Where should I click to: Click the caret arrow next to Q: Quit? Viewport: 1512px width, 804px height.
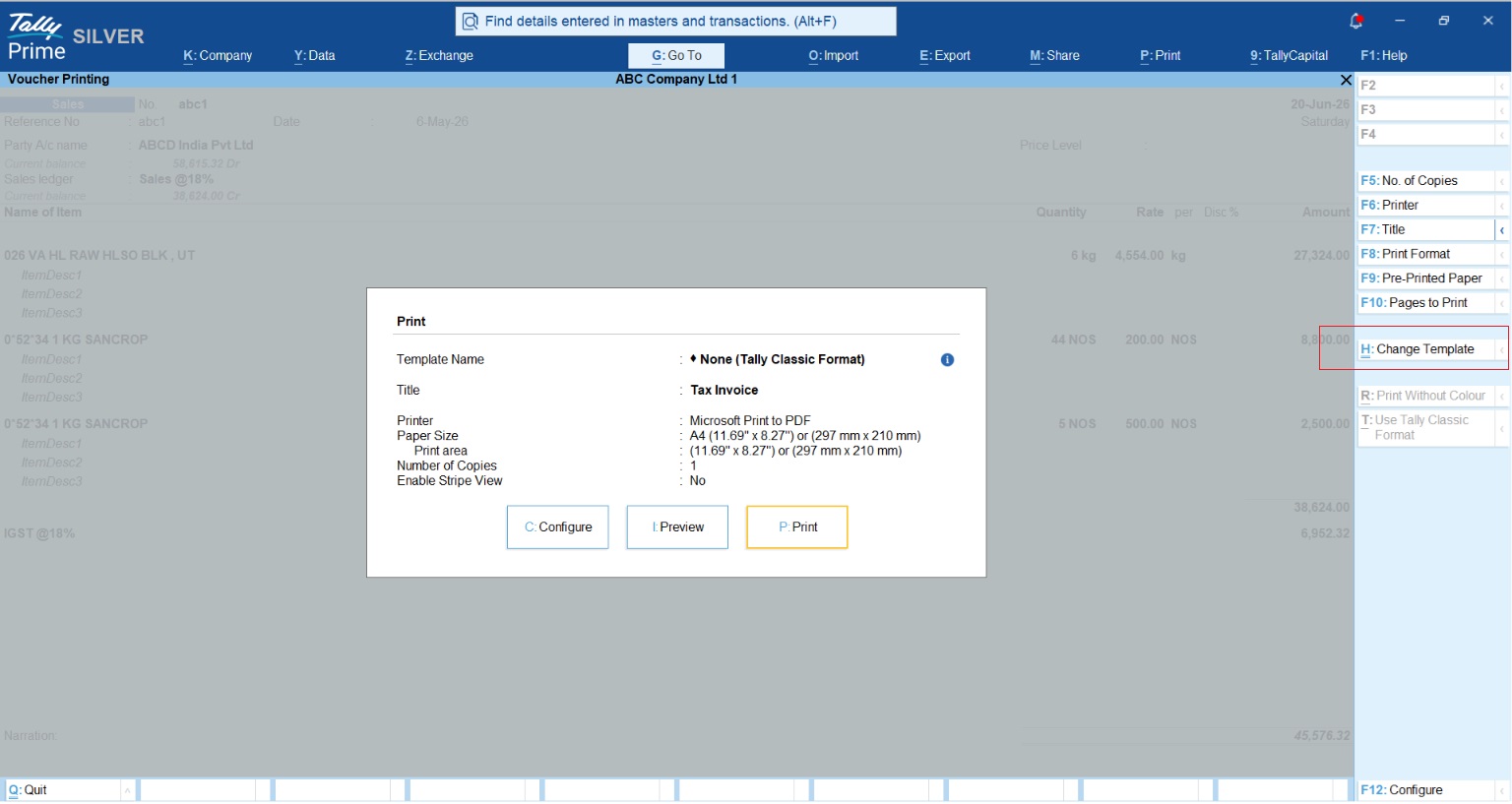click(128, 790)
